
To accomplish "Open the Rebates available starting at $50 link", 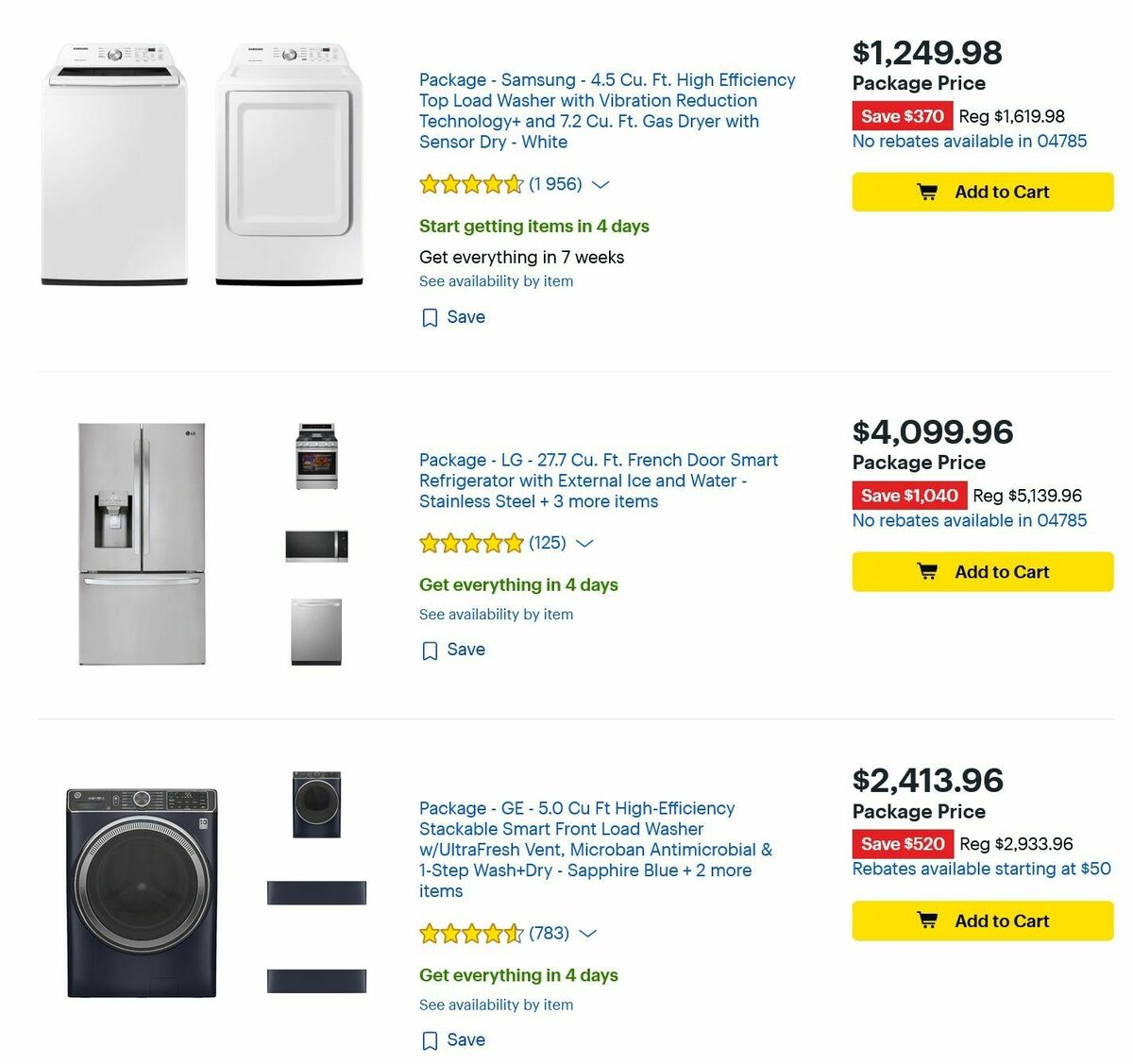I will pyautogui.click(x=981, y=869).
